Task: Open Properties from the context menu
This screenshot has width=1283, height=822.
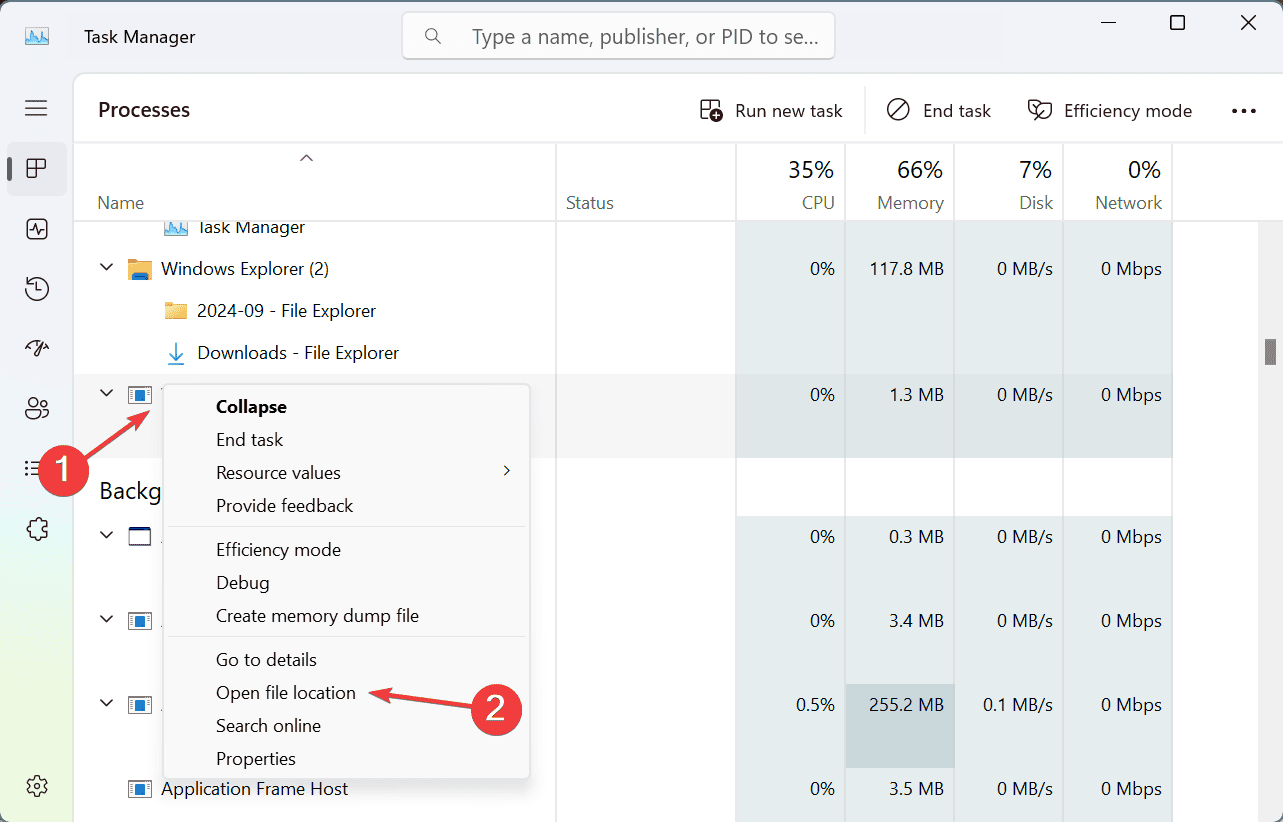Action: (x=346, y=759)
